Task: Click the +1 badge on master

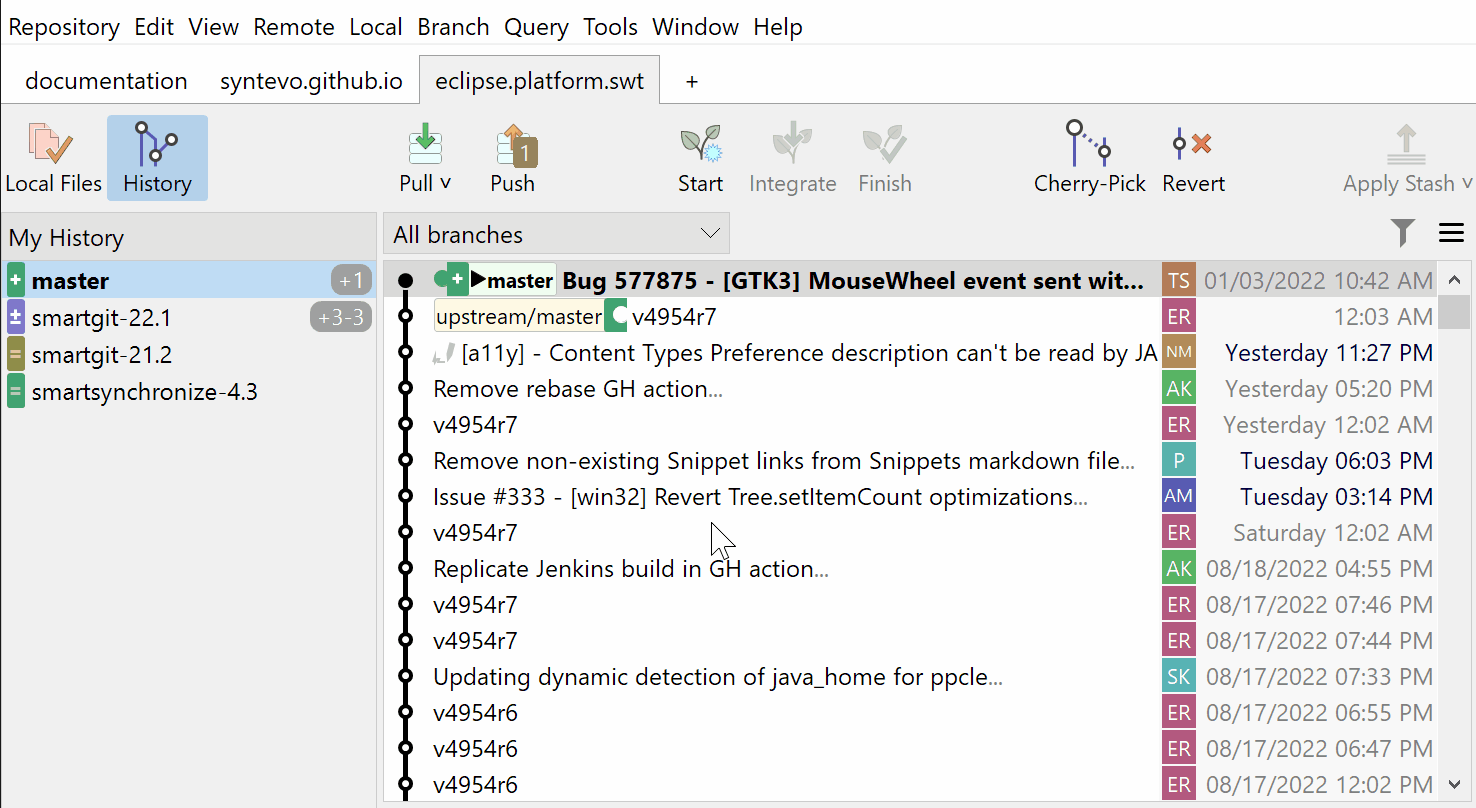Action: 351,281
